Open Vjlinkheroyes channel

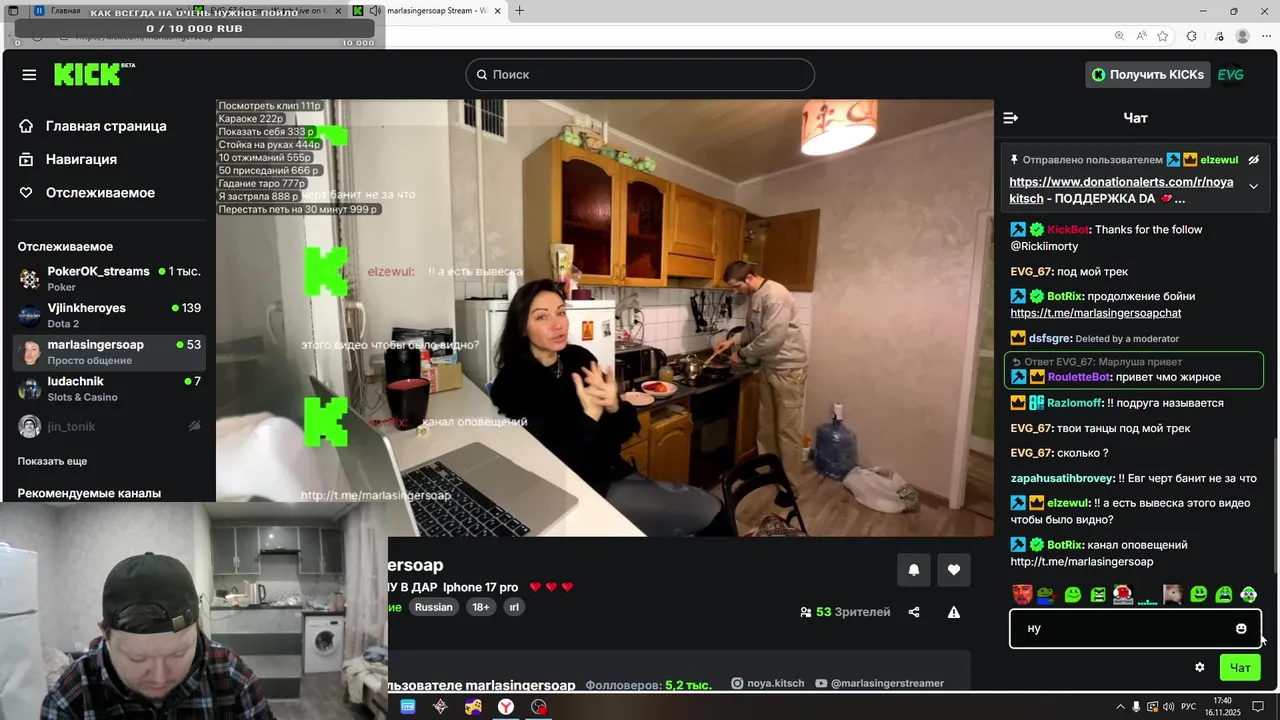[110, 315]
